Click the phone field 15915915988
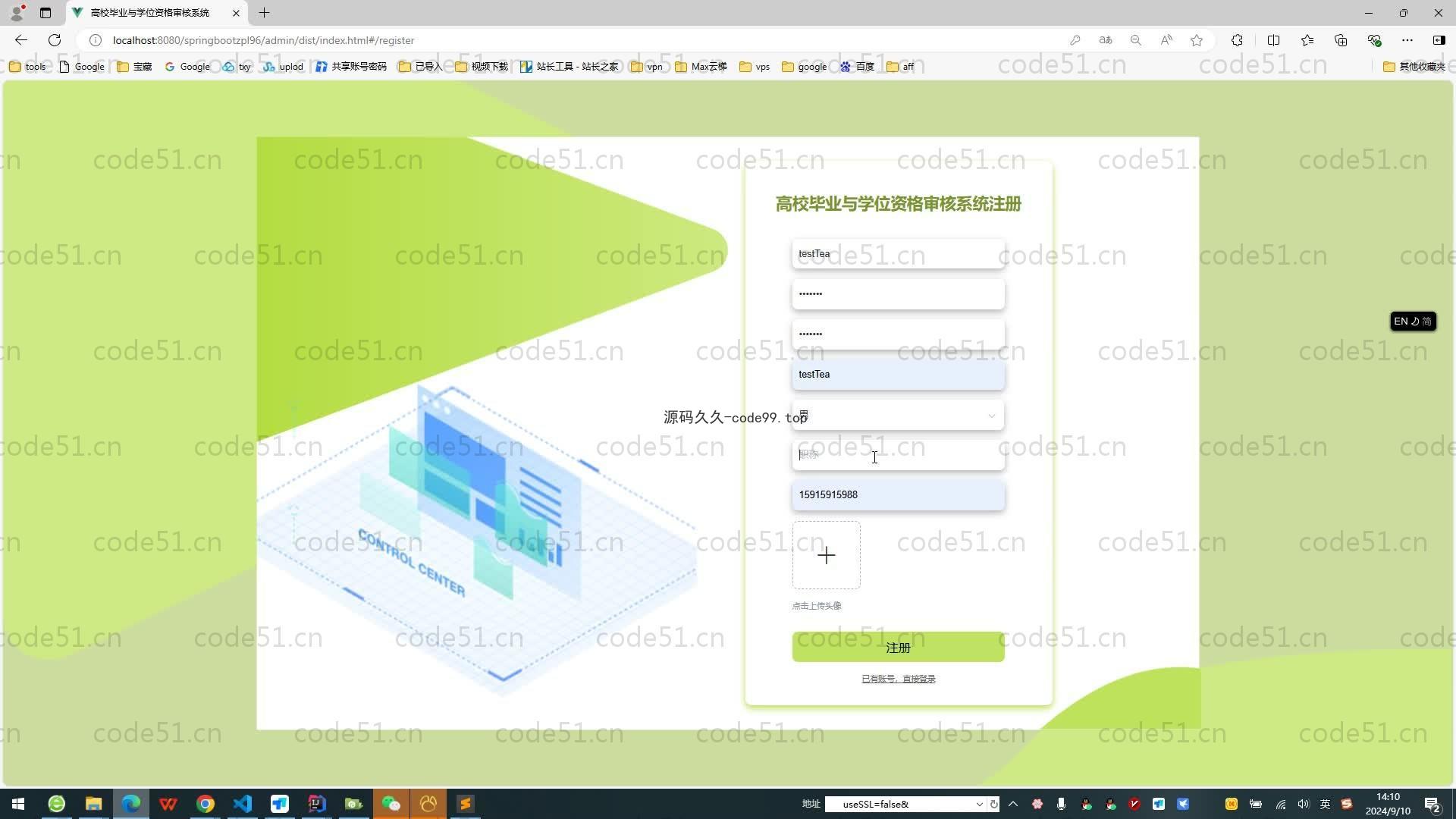The width and height of the screenshot is (1456, 819). 898,495
